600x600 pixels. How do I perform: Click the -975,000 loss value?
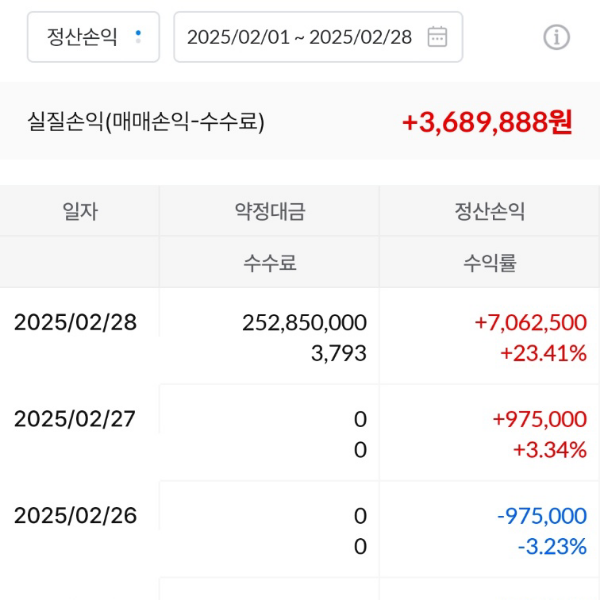pyautogui.click(x=541, y=516)
